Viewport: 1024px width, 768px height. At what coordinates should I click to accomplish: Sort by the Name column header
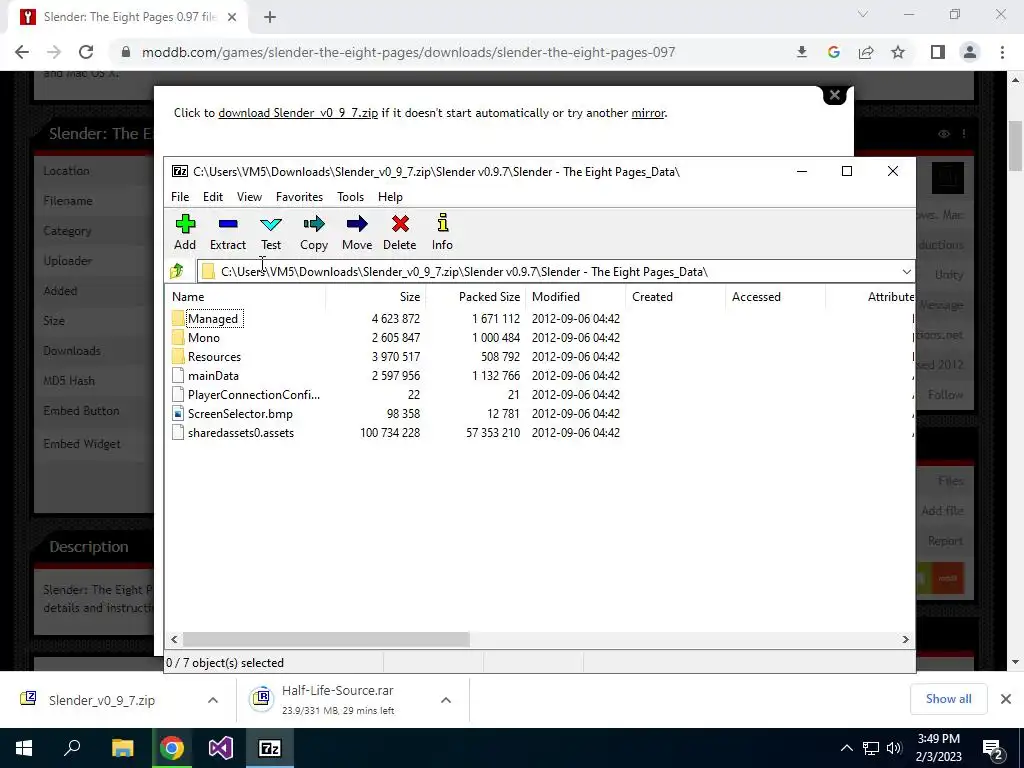(245, 296)
